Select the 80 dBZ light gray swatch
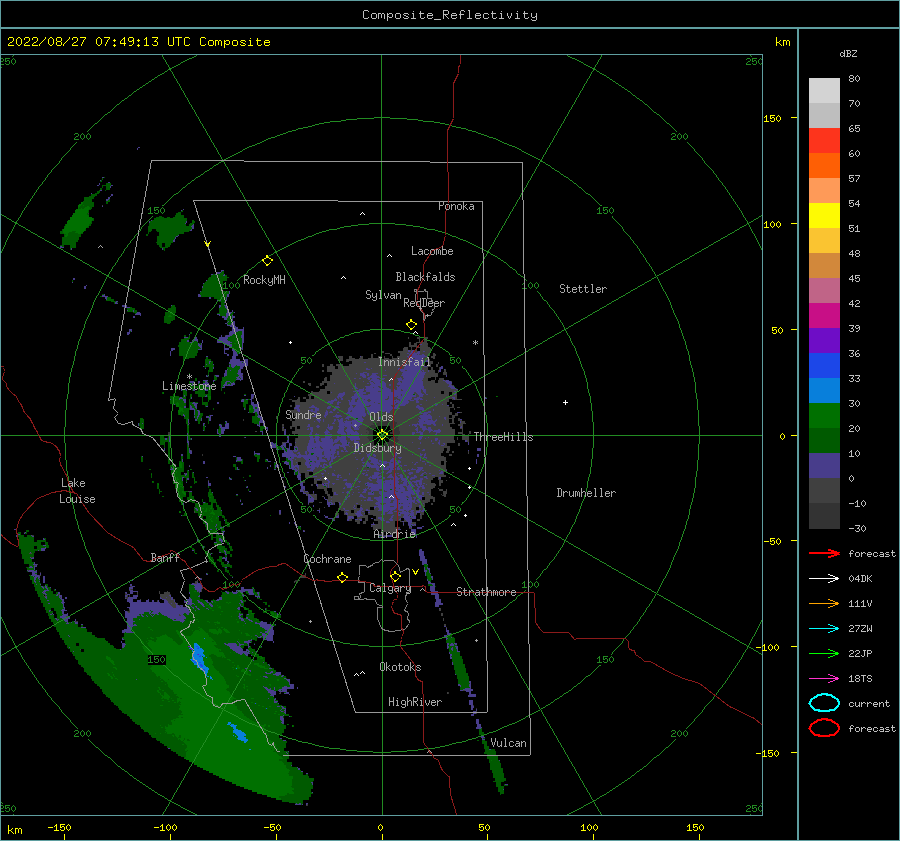This screenshot has height=841, width=900. [824, 90]
